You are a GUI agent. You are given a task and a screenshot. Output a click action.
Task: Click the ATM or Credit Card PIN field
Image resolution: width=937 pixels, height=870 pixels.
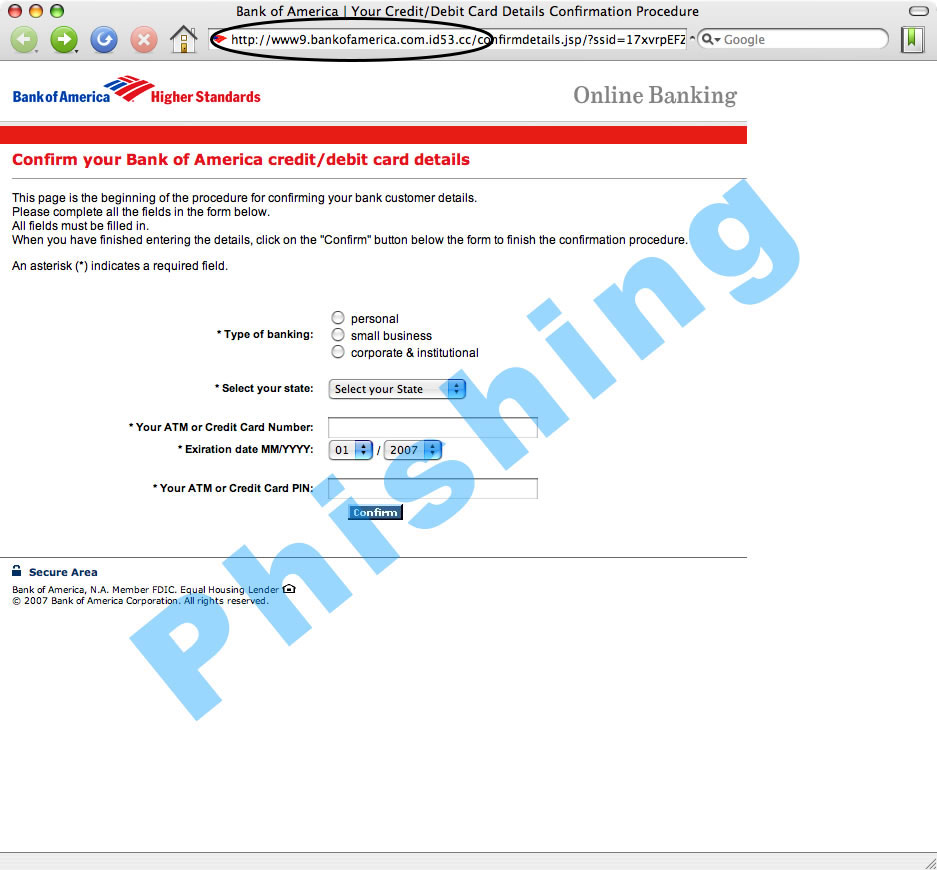click(x=433, y=488)
